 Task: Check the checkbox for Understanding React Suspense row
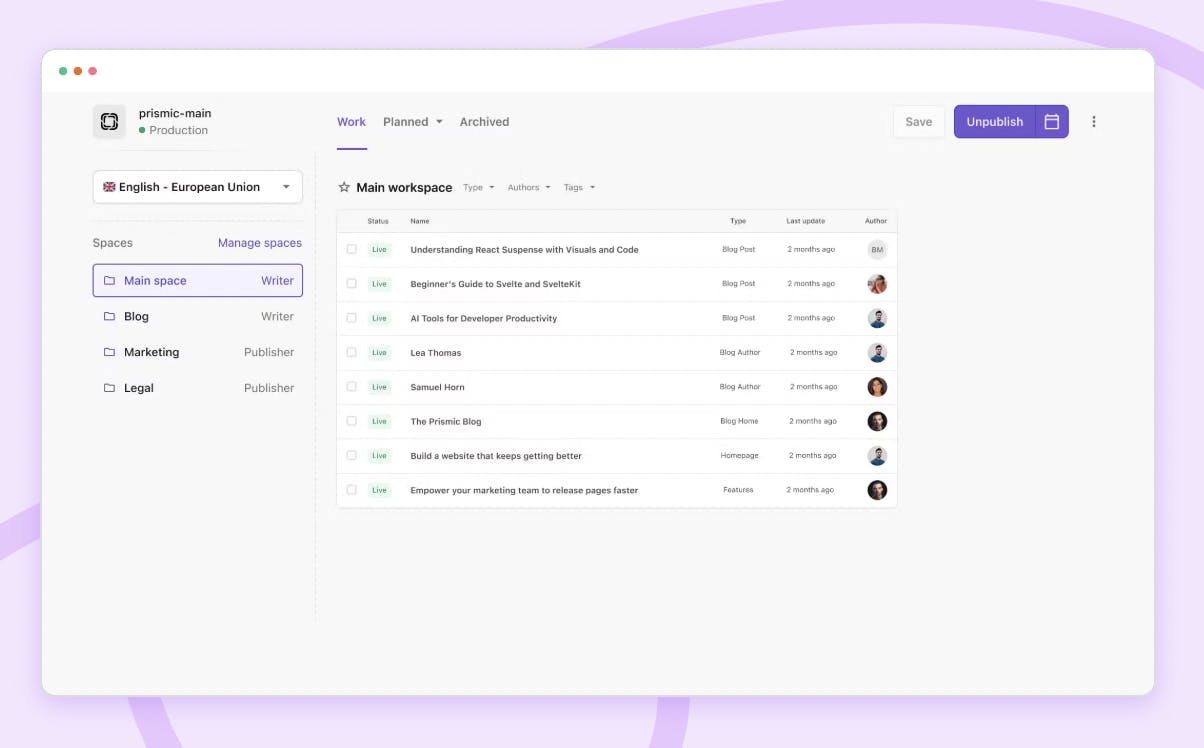pyautogui.click(x=351, y=249)
